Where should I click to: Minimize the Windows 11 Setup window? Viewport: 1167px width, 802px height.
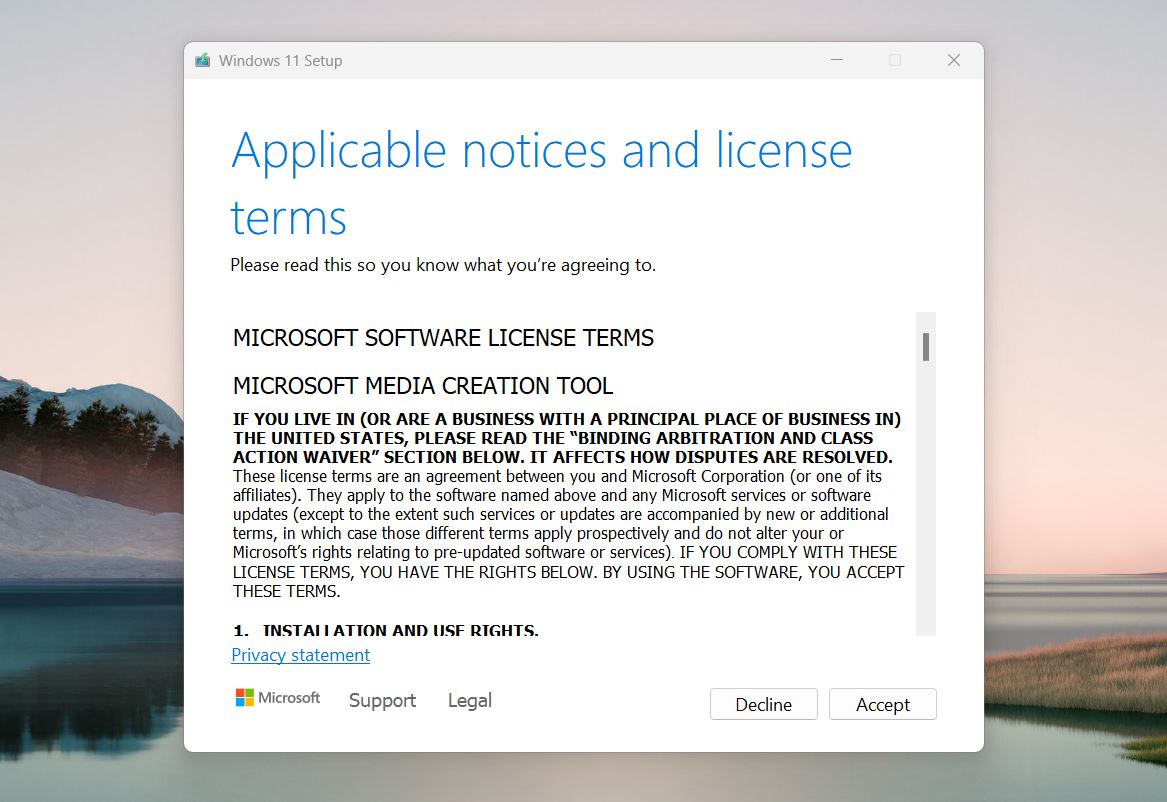click(x=837, y=60)
